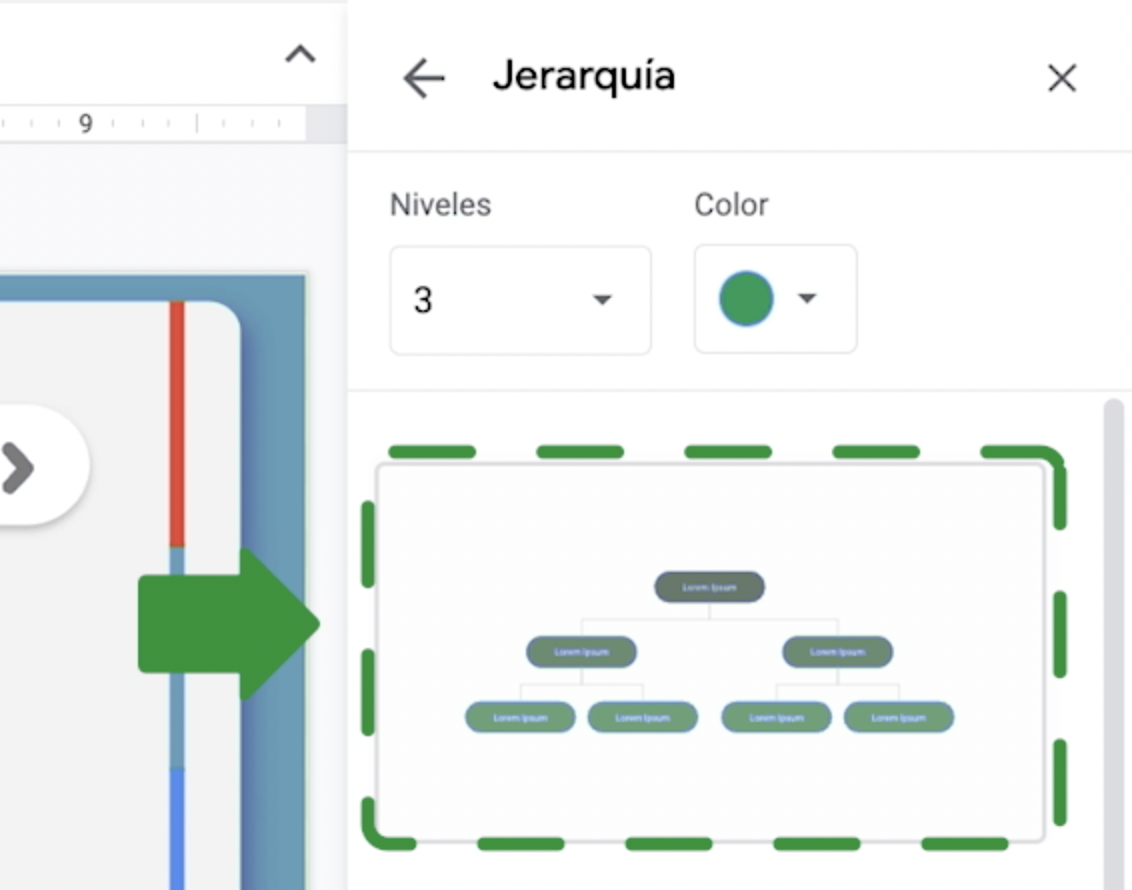Click the dropdown arrow beside Niveles value 3

pos(601,300)
